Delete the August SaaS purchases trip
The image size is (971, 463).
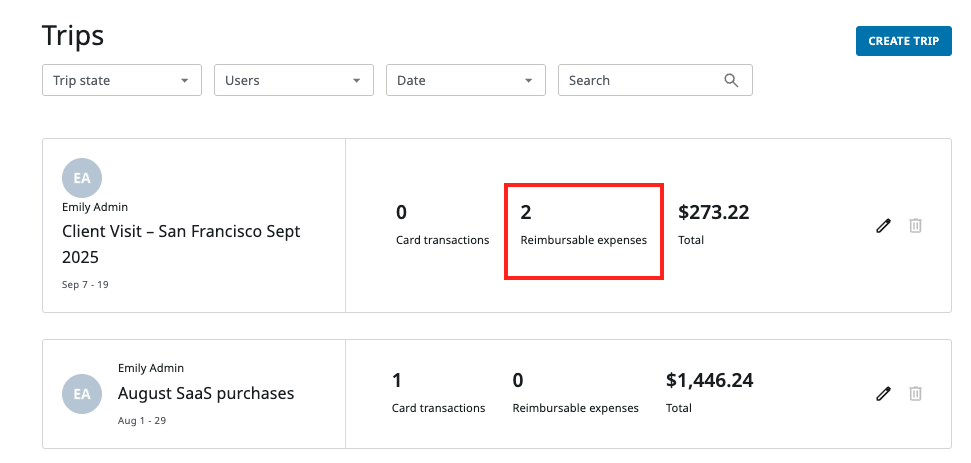[915, 394]
